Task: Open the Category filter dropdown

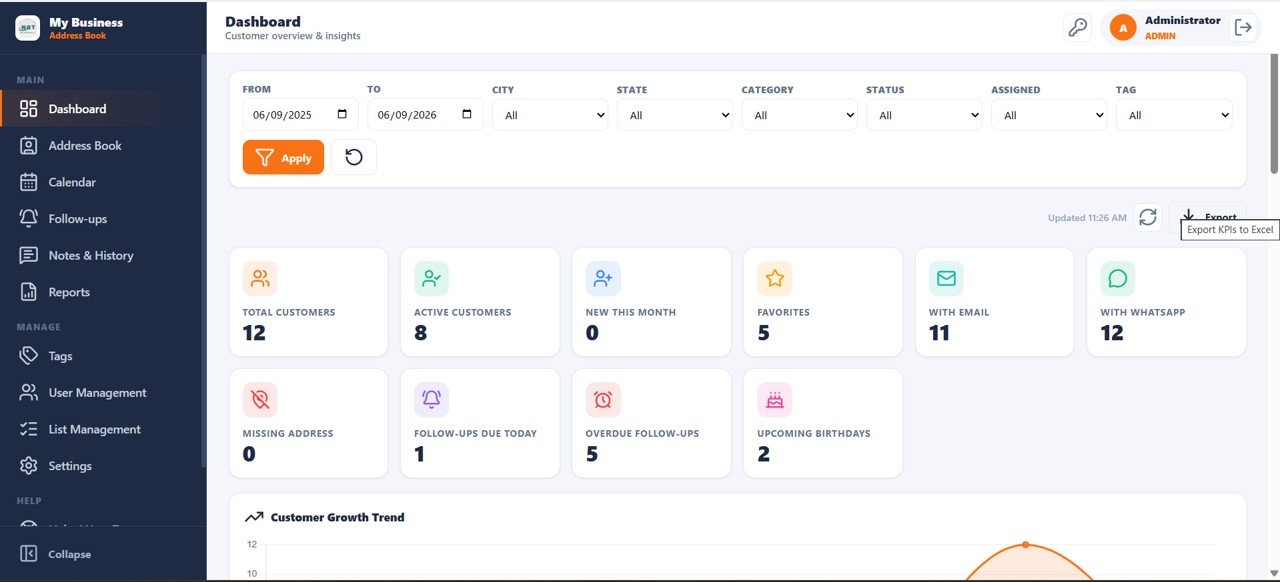Action: (799, 115)
